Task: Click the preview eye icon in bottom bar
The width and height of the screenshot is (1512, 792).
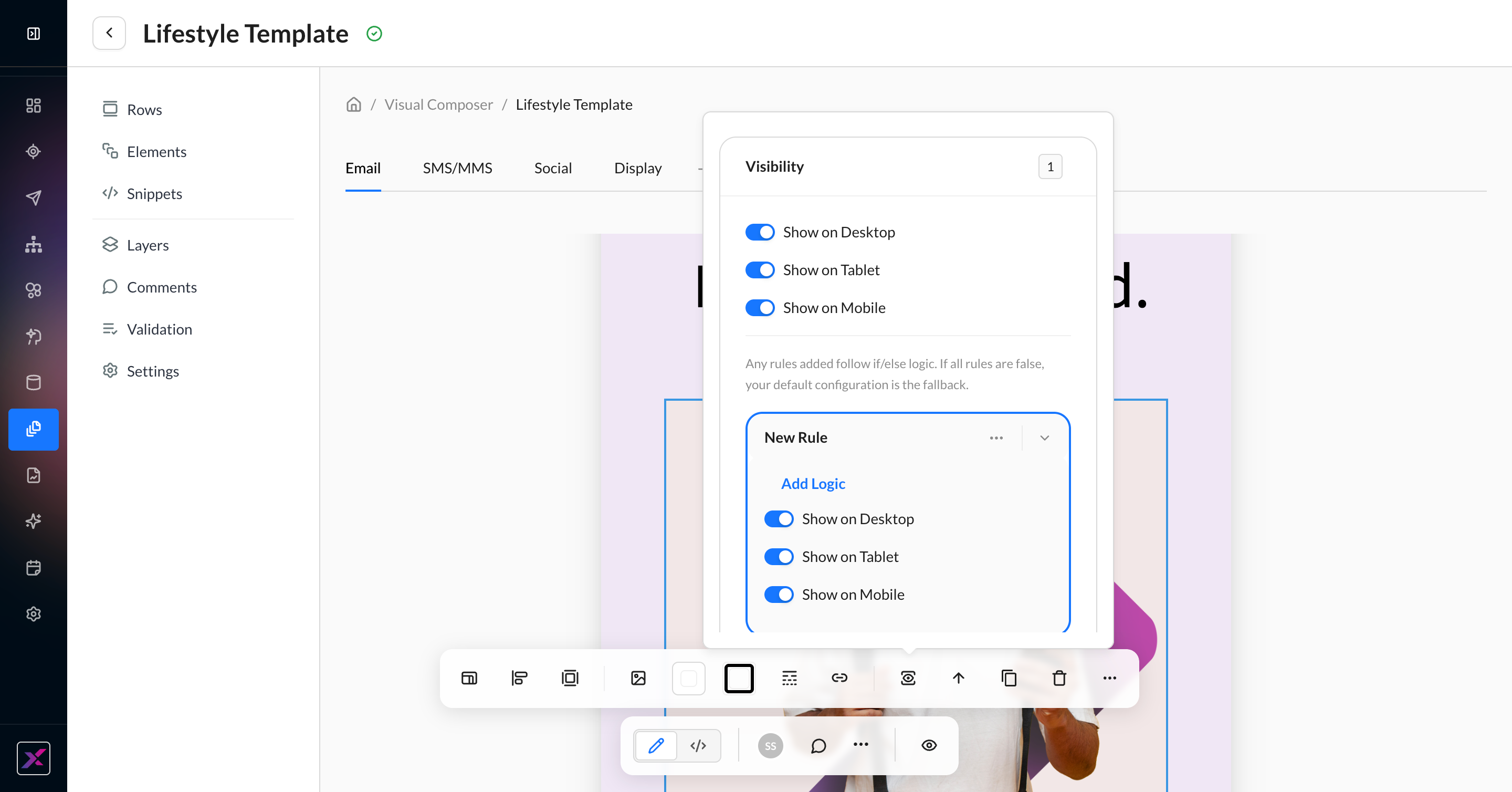Action: 929,746
